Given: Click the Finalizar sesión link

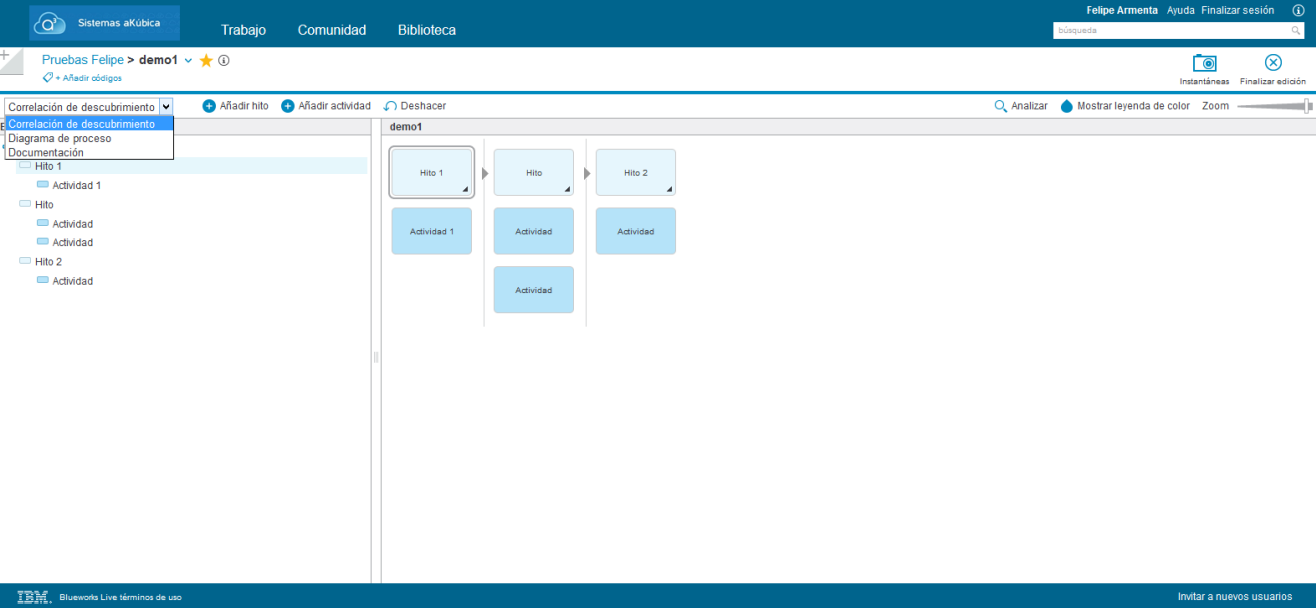Looking at the screenshot, I should pos(1237,10).
